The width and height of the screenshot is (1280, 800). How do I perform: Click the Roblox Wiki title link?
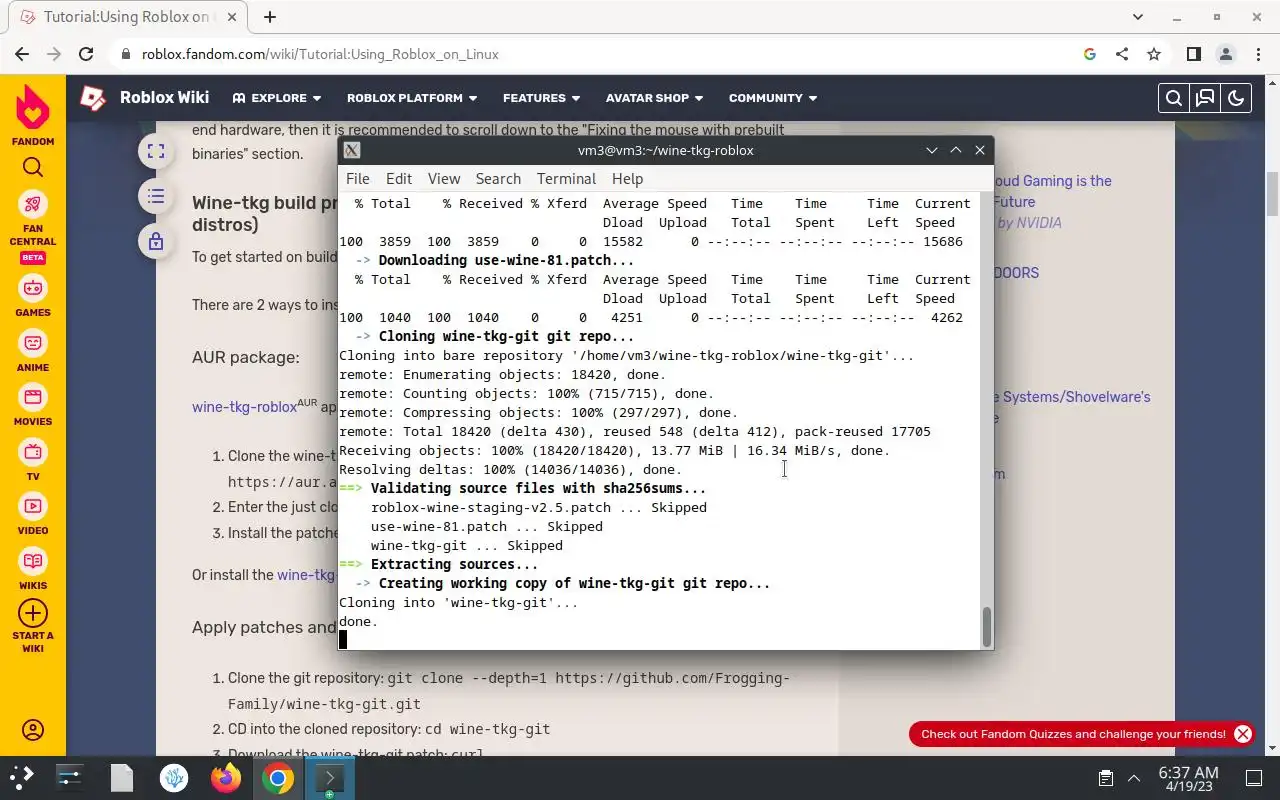[x=164, y=97]
